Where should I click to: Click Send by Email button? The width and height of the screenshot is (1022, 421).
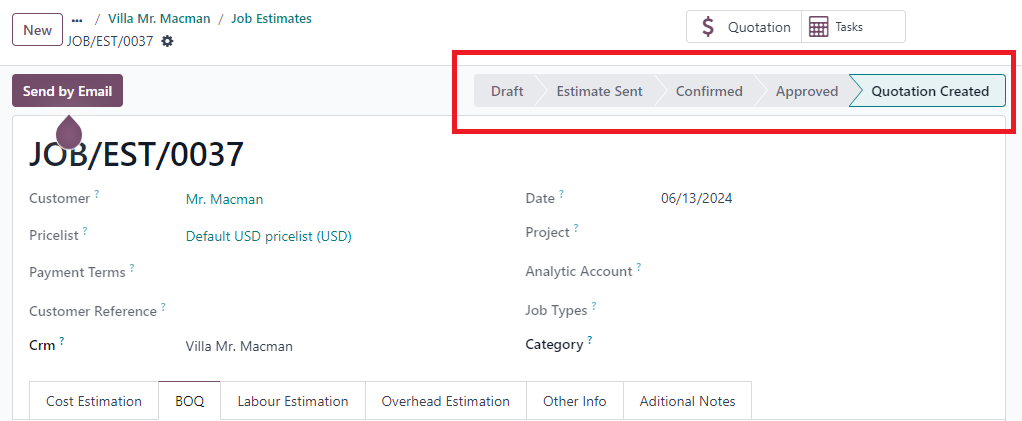[x=67, y=91]
